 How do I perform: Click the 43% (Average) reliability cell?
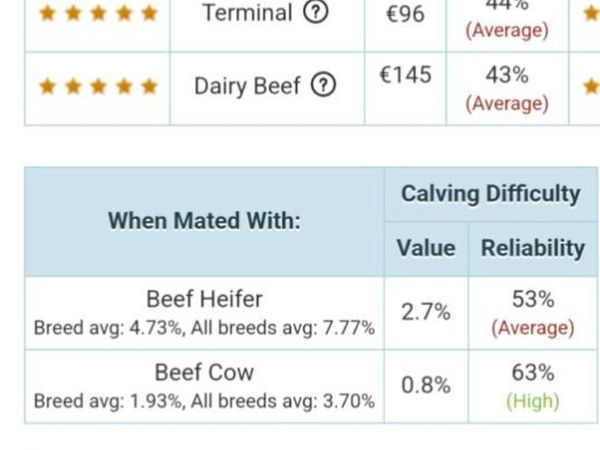coord(507,89)
